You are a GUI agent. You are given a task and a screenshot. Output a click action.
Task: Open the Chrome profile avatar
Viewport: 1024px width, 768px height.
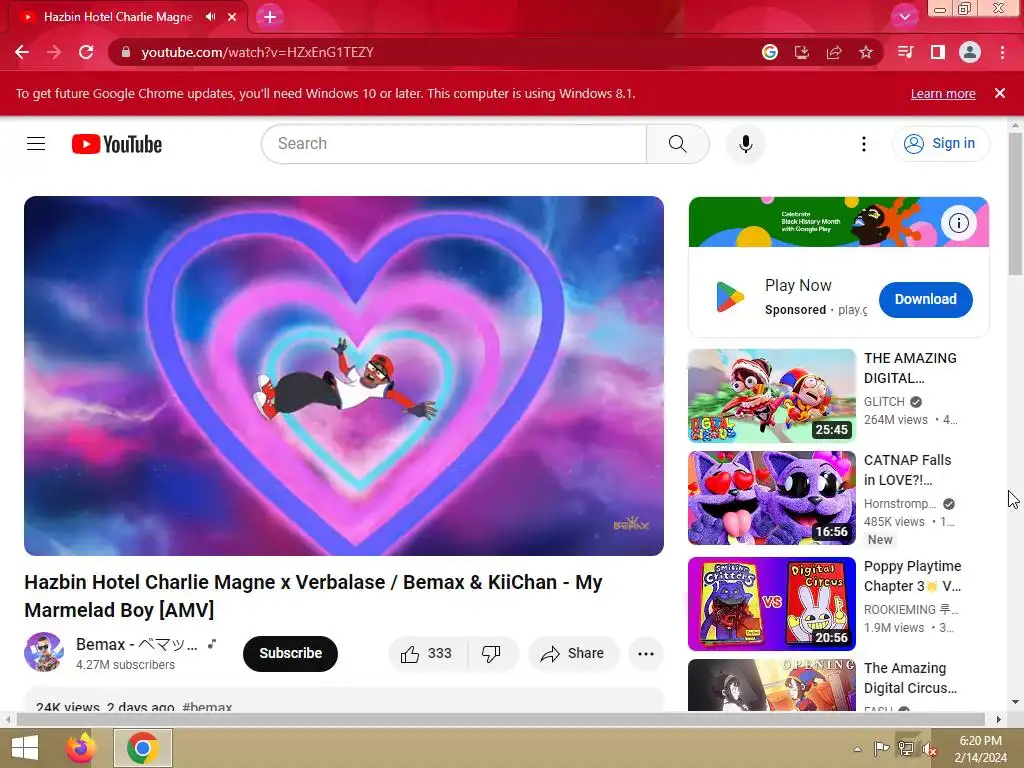970,52
